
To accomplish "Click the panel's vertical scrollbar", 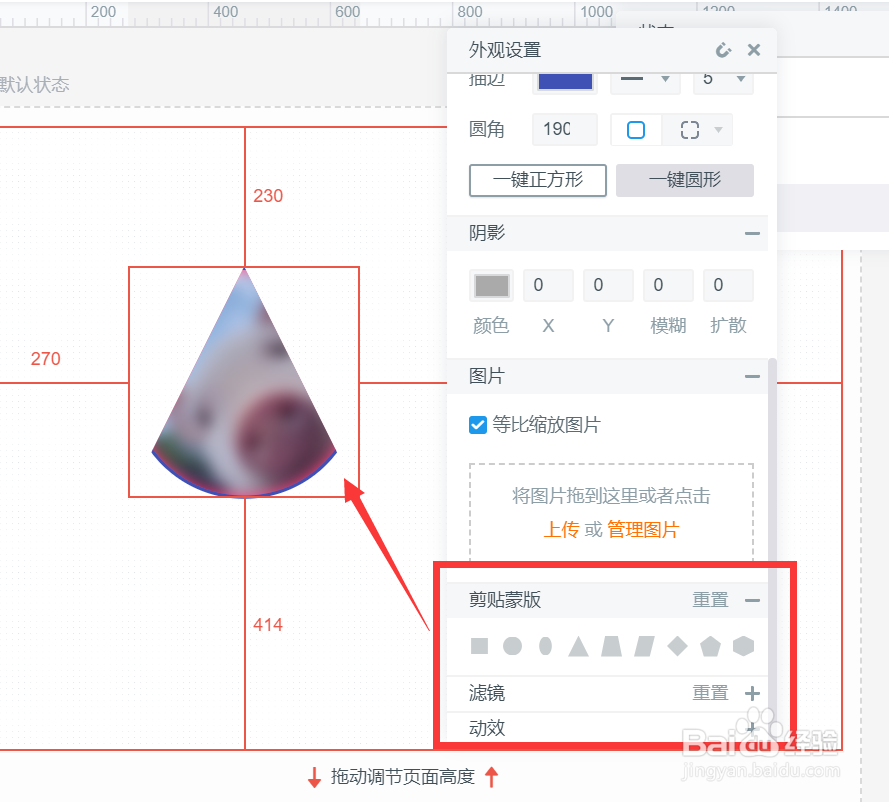I will click(772, 544).
